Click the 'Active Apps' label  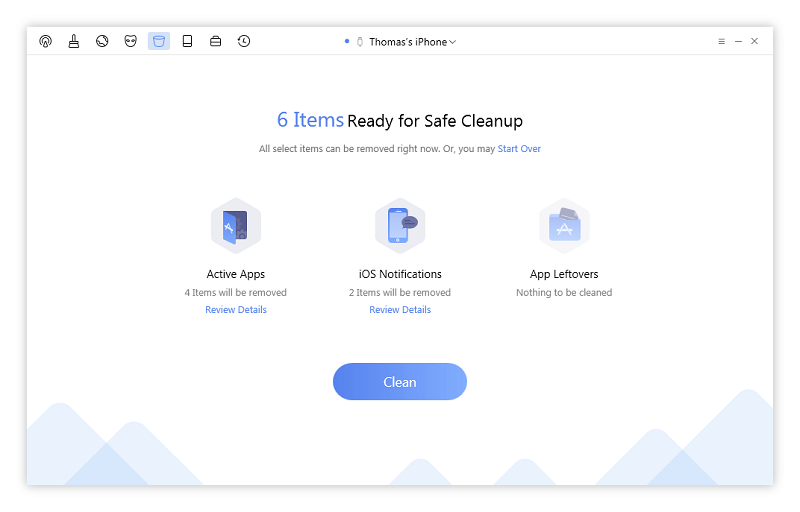[236, 274]
